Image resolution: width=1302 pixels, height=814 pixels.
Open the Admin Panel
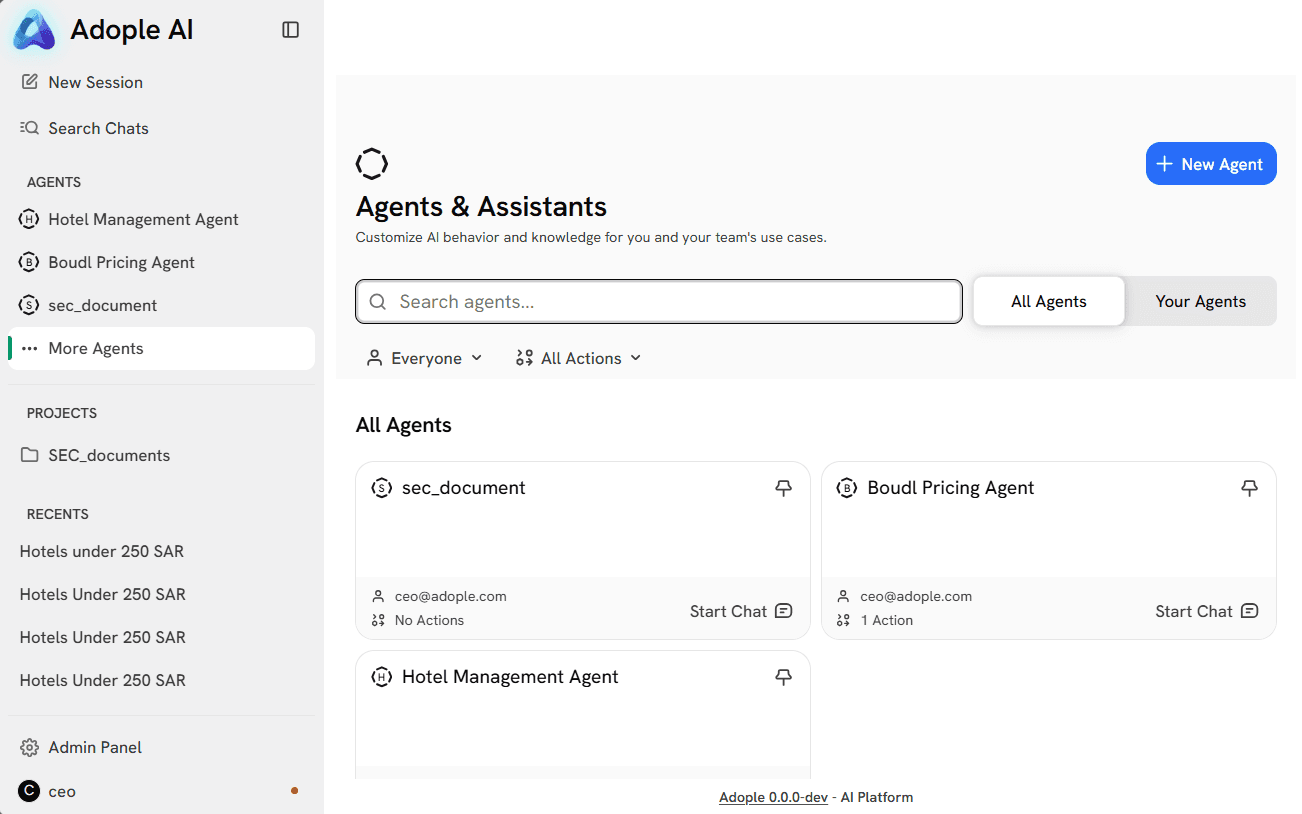[161, 747]
